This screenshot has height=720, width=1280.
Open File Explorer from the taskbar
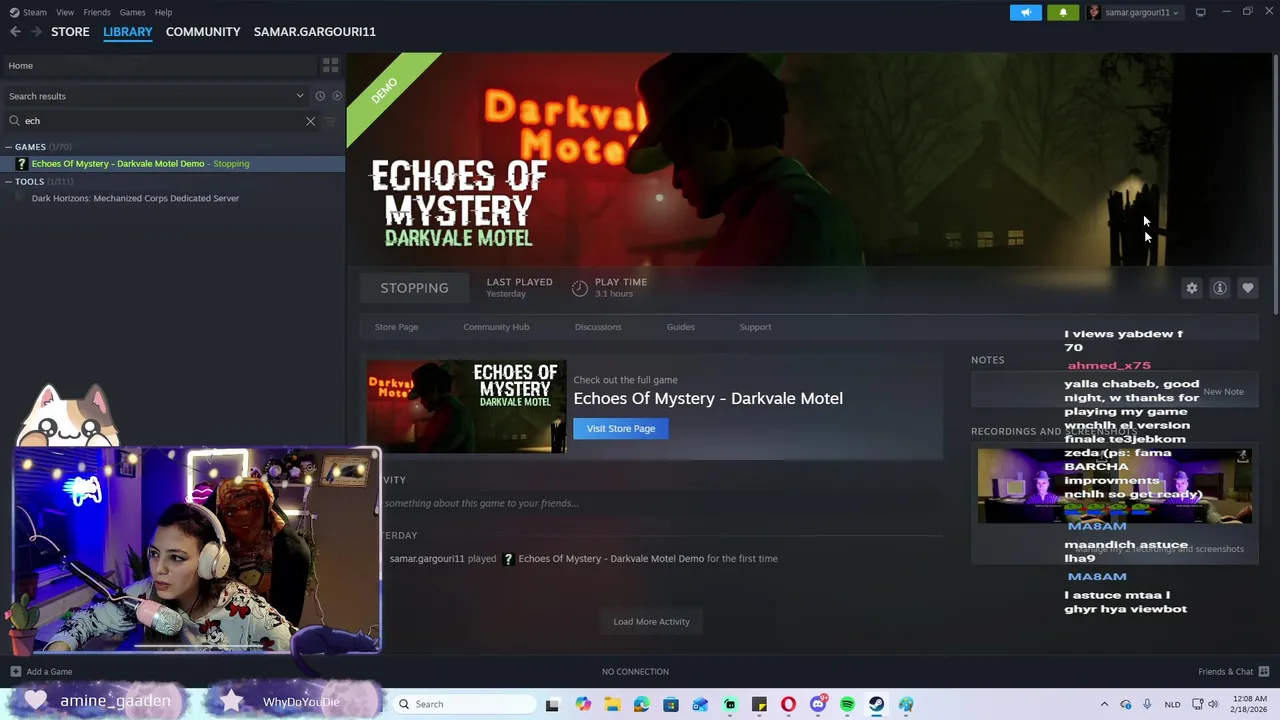tap(612, 704)
